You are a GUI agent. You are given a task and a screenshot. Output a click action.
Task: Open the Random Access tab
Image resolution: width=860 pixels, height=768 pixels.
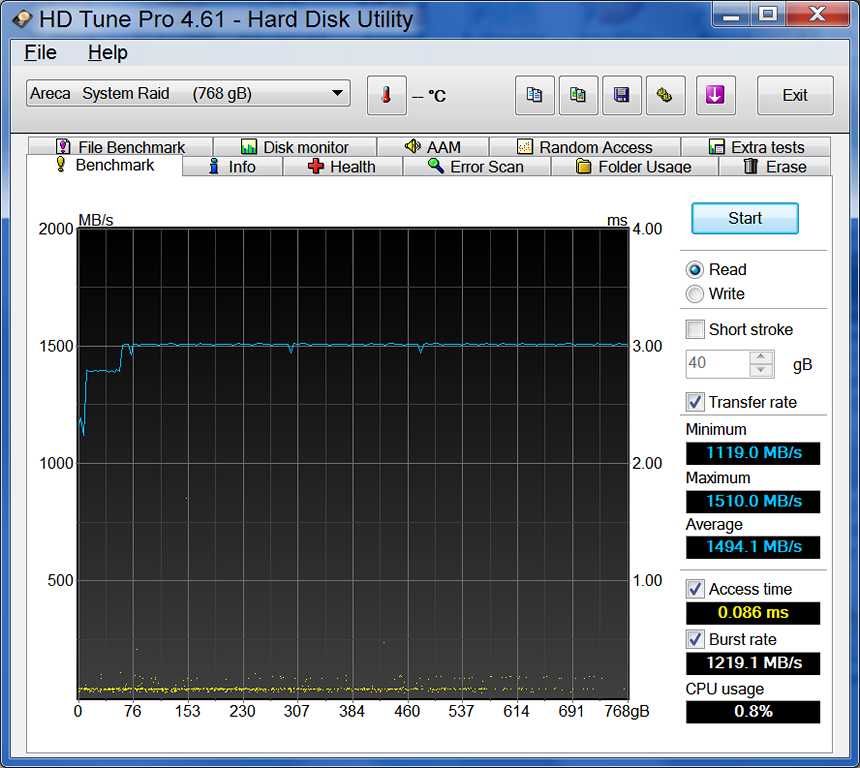coord(585,147)
